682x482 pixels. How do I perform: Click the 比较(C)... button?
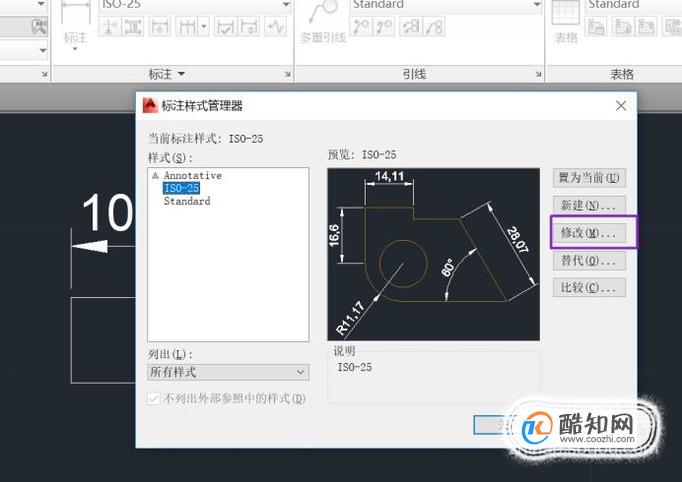tap(589, 288)
